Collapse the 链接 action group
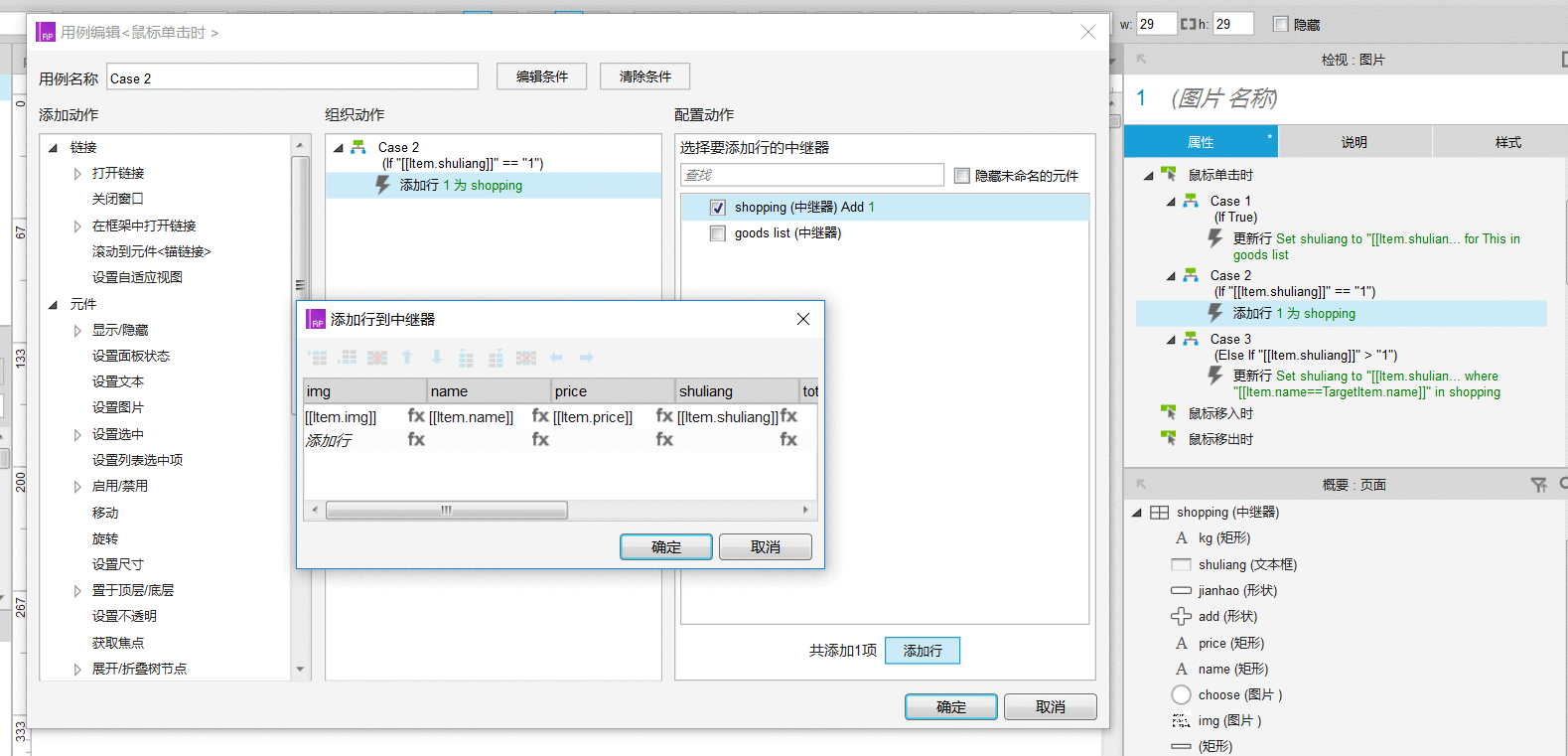Image resolution: width=1568 pixels, height=756 pixels. [54, 148]
